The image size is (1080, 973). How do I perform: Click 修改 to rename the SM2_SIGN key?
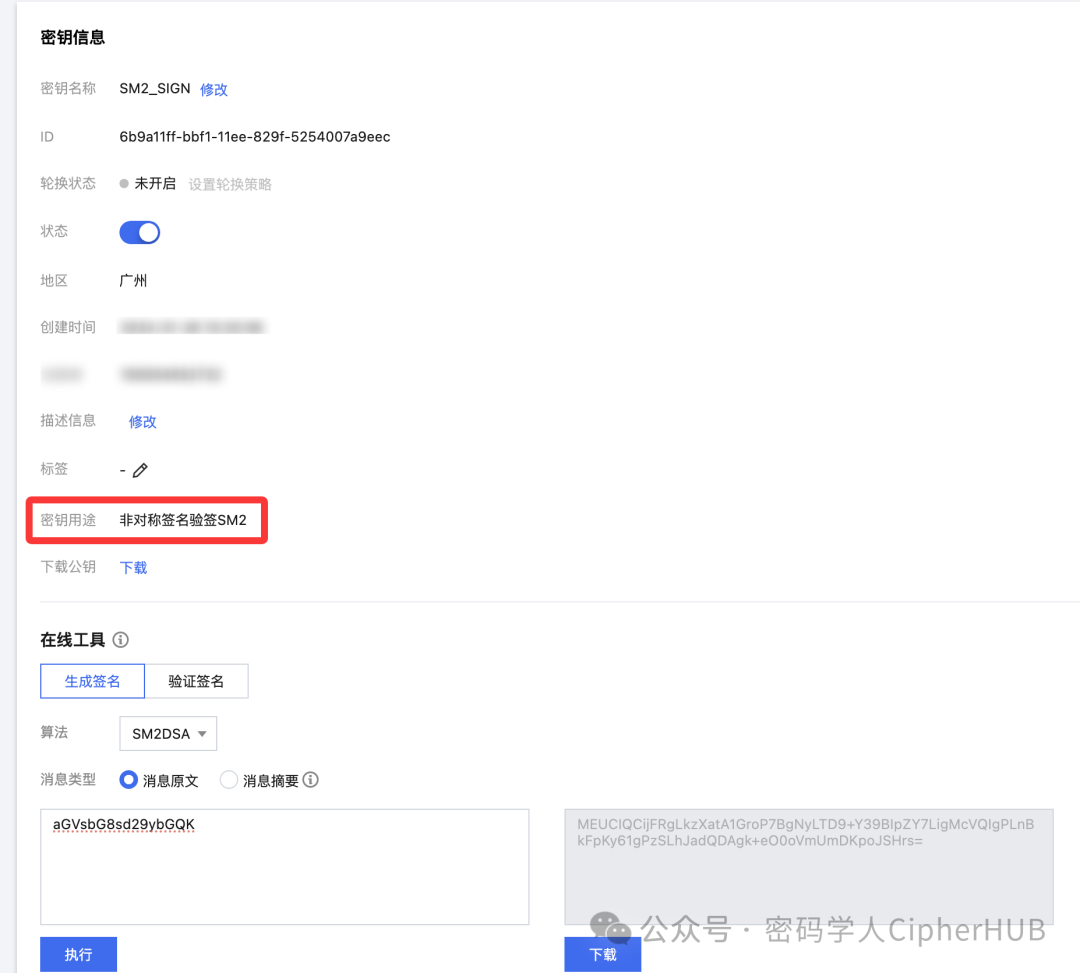[213, 89]
